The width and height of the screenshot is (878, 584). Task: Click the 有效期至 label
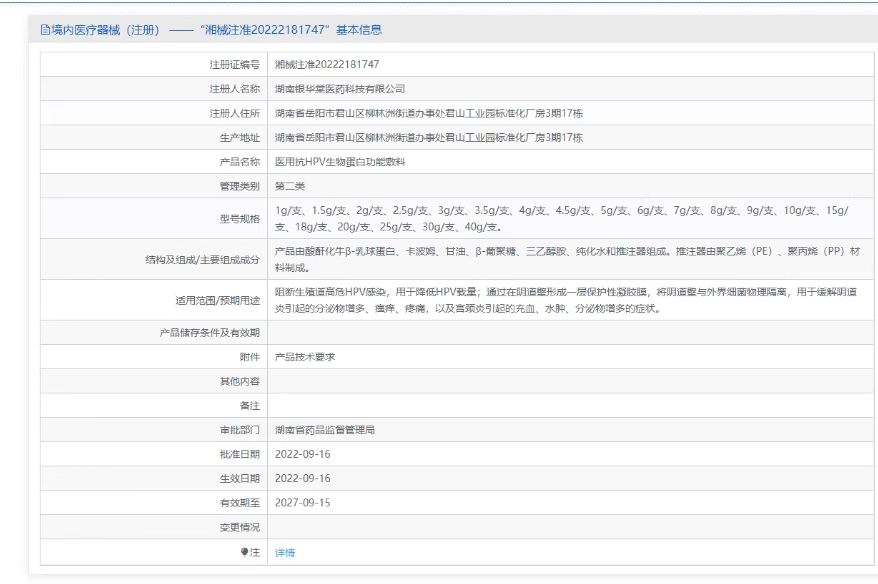240,503
